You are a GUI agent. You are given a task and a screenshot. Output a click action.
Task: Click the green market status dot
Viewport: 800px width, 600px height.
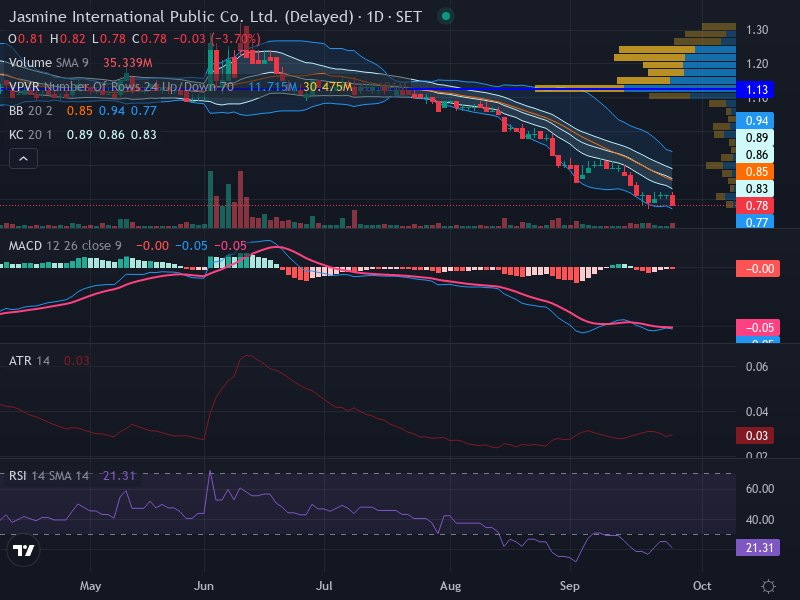click(x=445, y=16)
